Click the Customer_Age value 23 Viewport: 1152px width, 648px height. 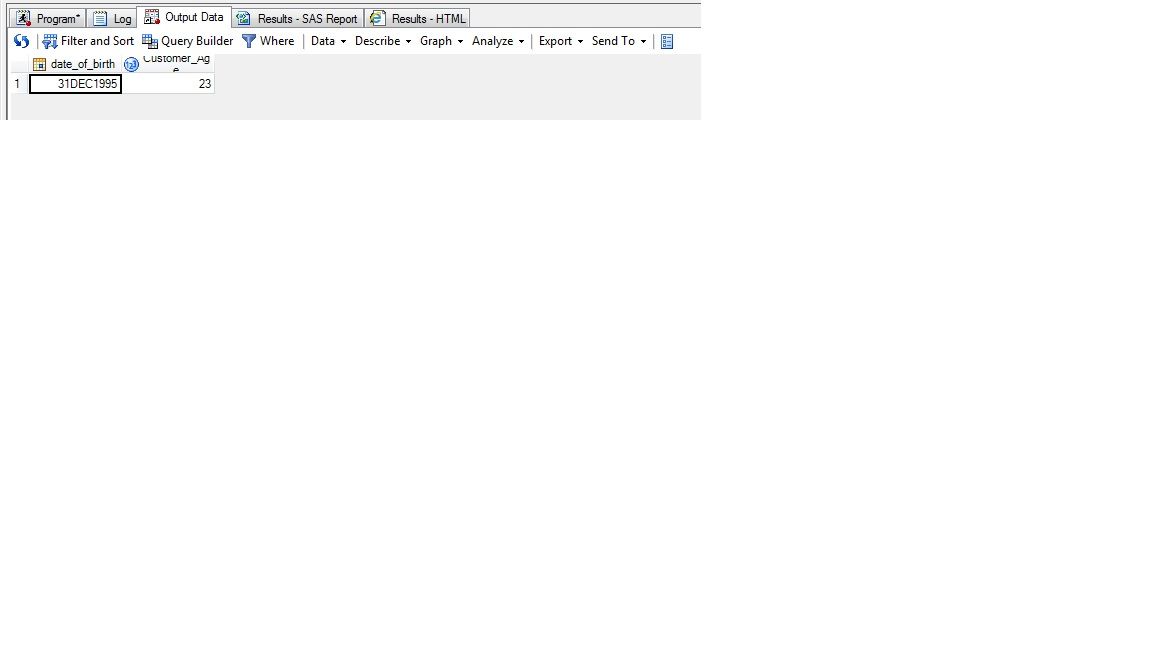tap(203, 84)
